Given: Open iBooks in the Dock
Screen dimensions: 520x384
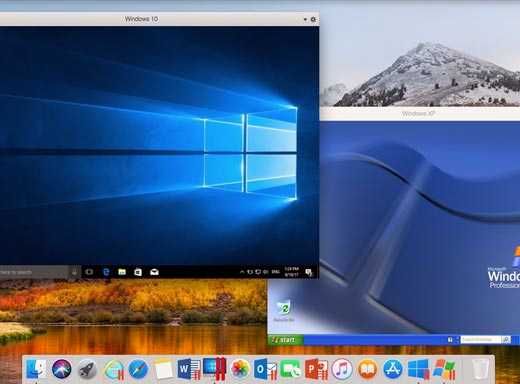Looking at the screenshot, I should [x=367, y=369].
